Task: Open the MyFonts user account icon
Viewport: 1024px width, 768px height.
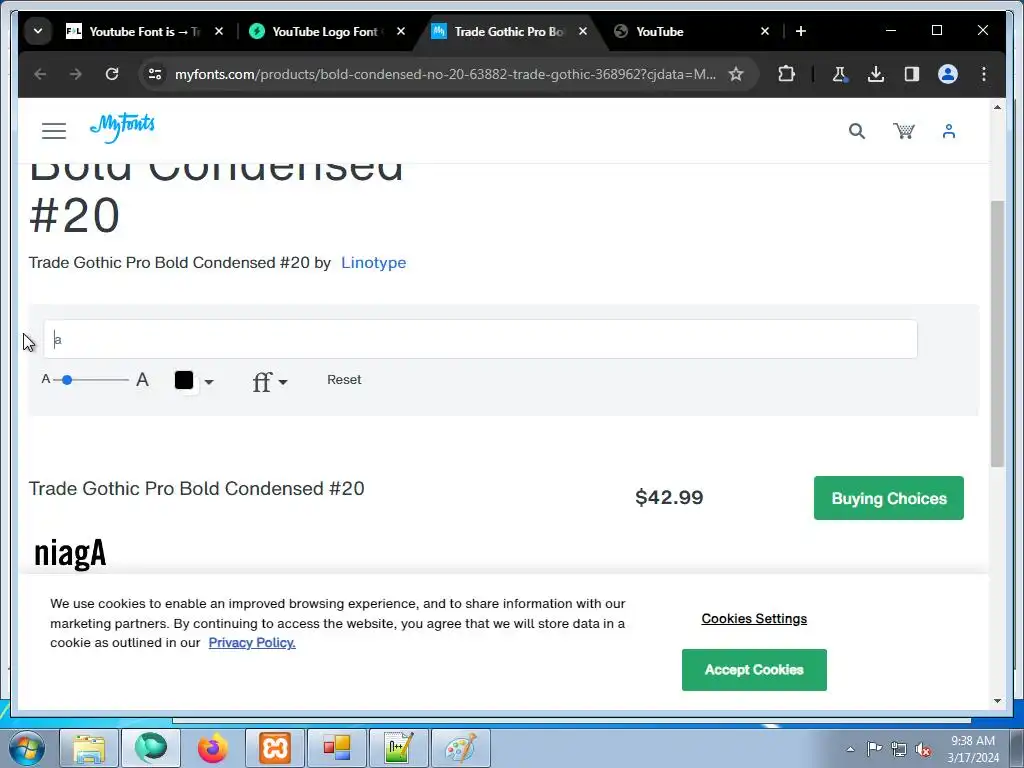Action: 949,131
